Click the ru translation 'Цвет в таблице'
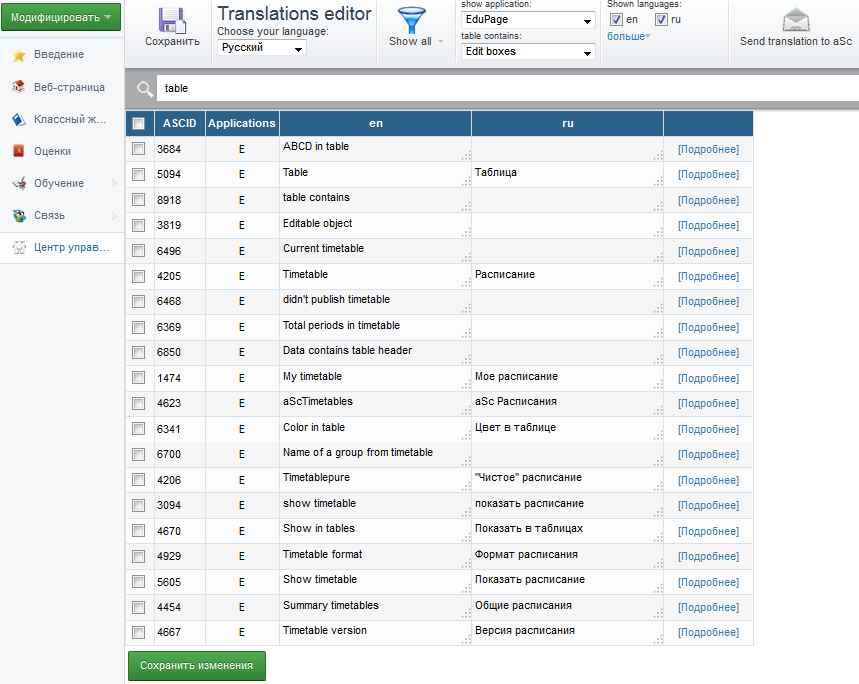Screen dimensions: 859x684 coord(515,427)
